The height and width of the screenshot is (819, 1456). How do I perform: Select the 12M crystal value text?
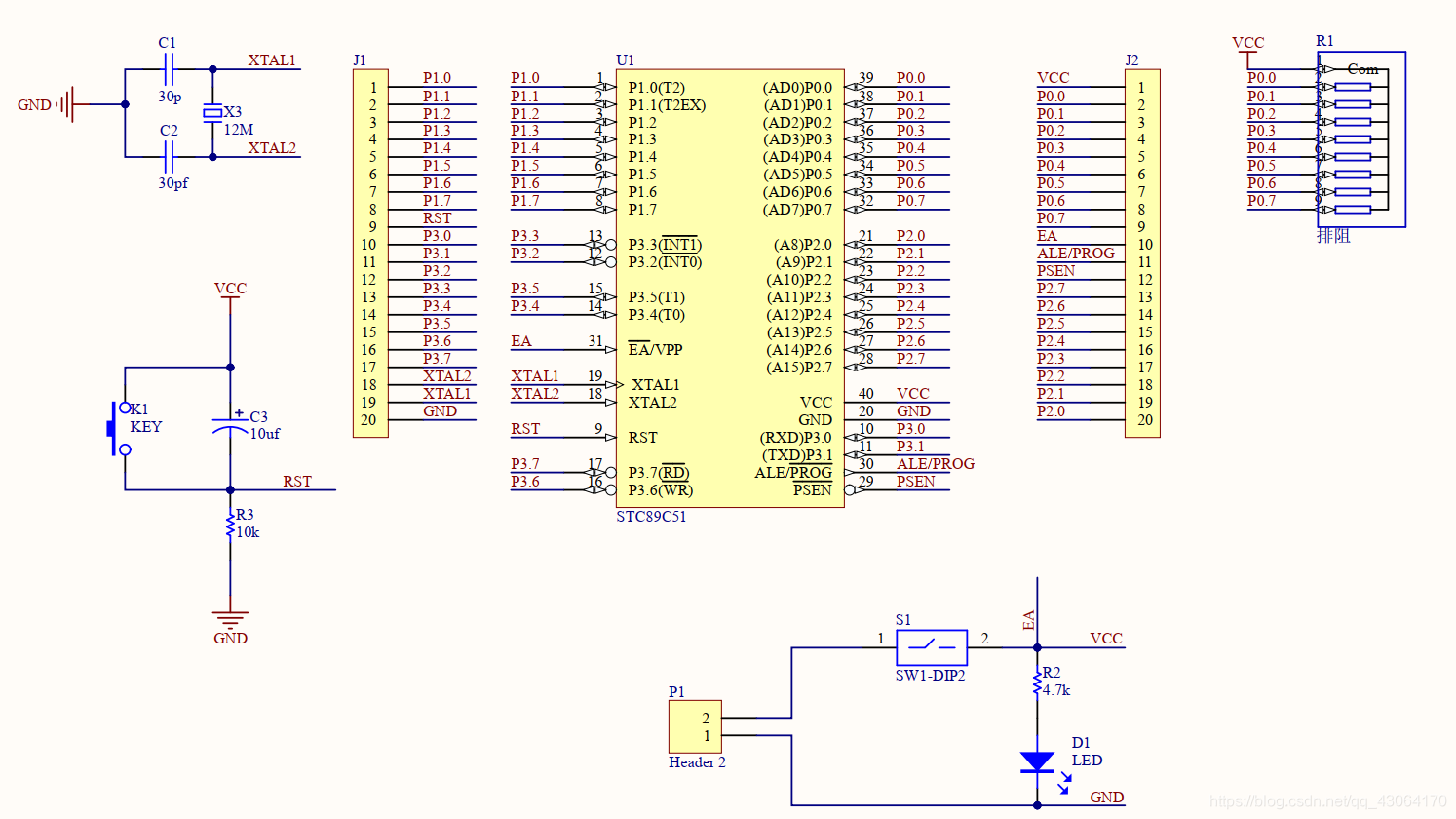[x=239, y=130]
